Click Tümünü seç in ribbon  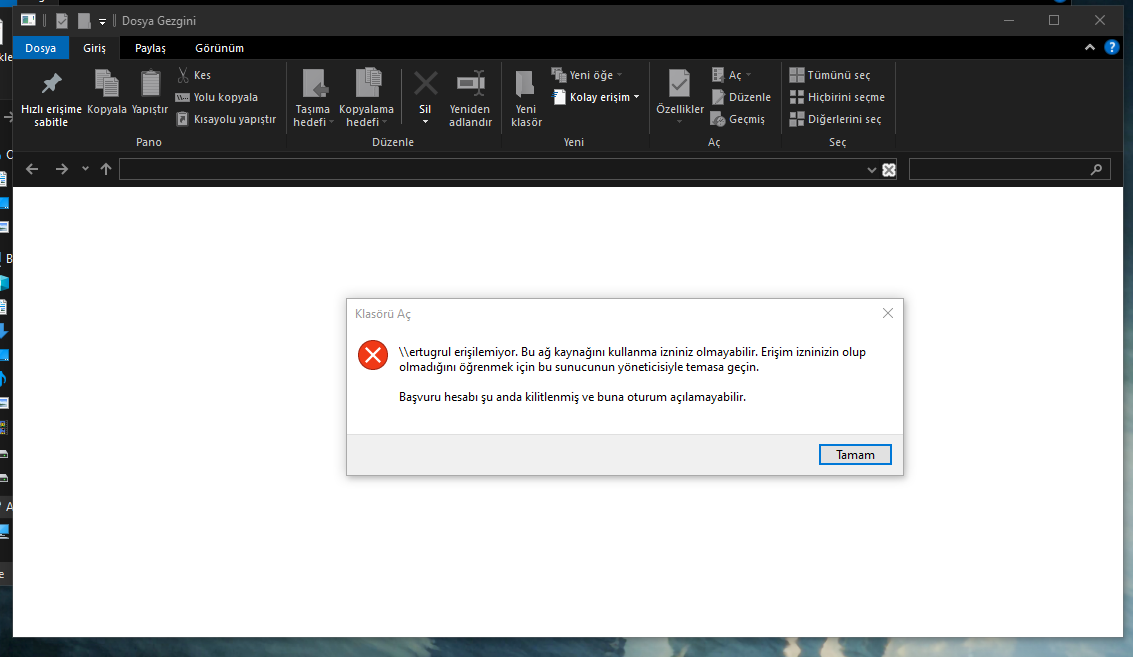(830, 75)
